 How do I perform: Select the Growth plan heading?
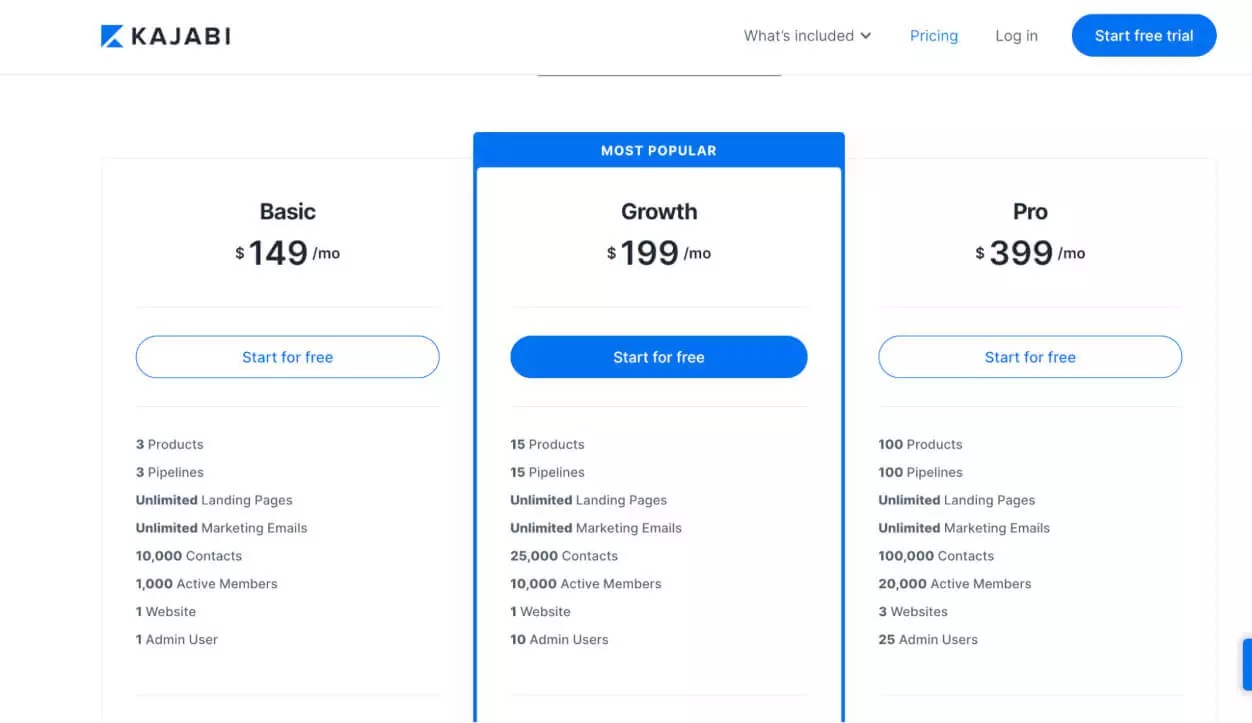(658, 211)
